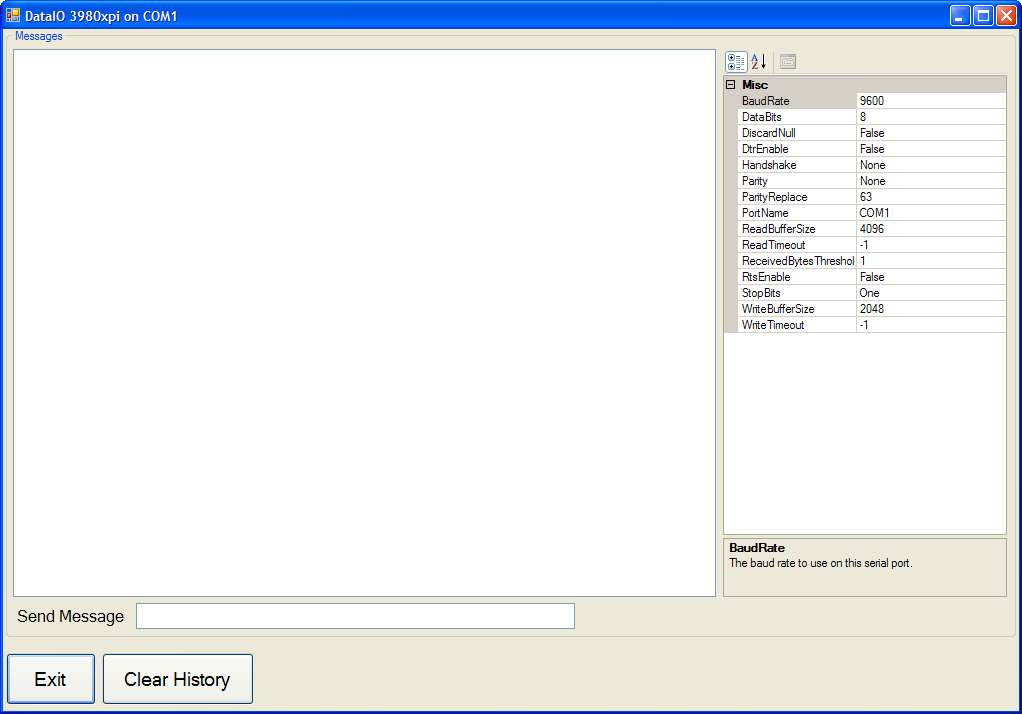Image resolution: width=1022 pixels, height=714 pixels.
Task: Select the RtsEnable False value
Action: pyautogui.click(x=931, y=276)
